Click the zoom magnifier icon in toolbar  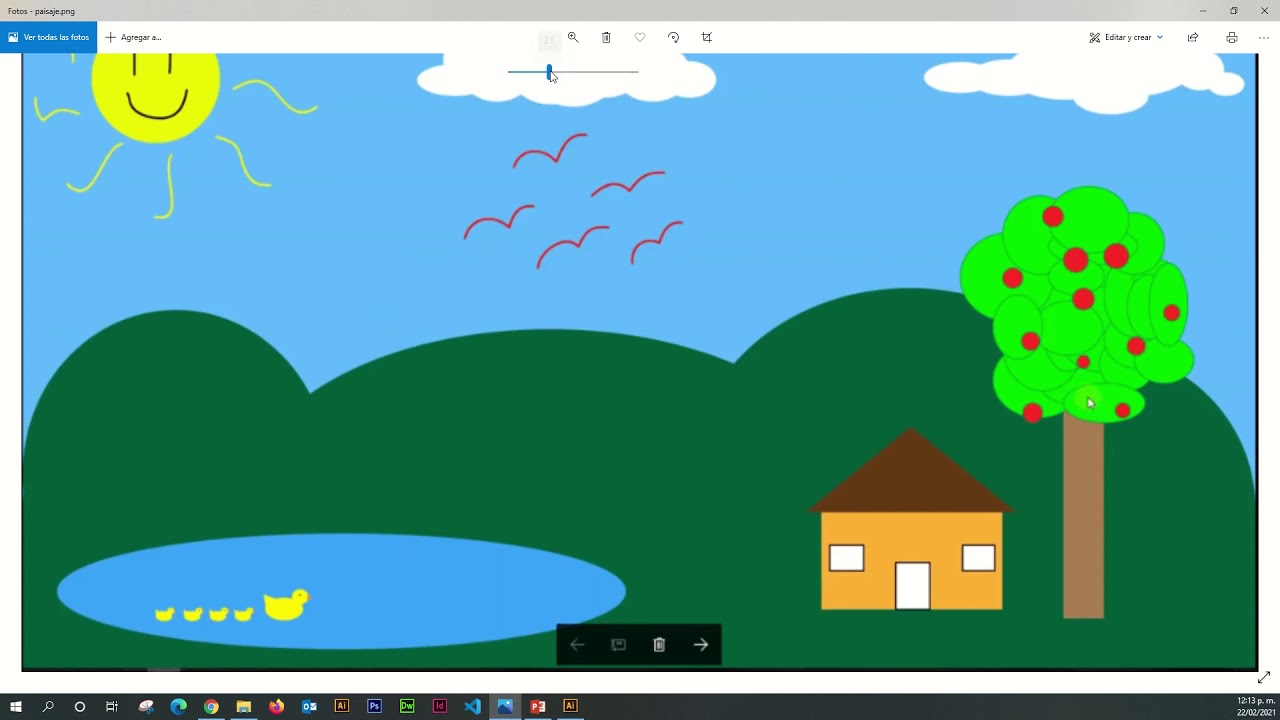click(x=573, y=37)
